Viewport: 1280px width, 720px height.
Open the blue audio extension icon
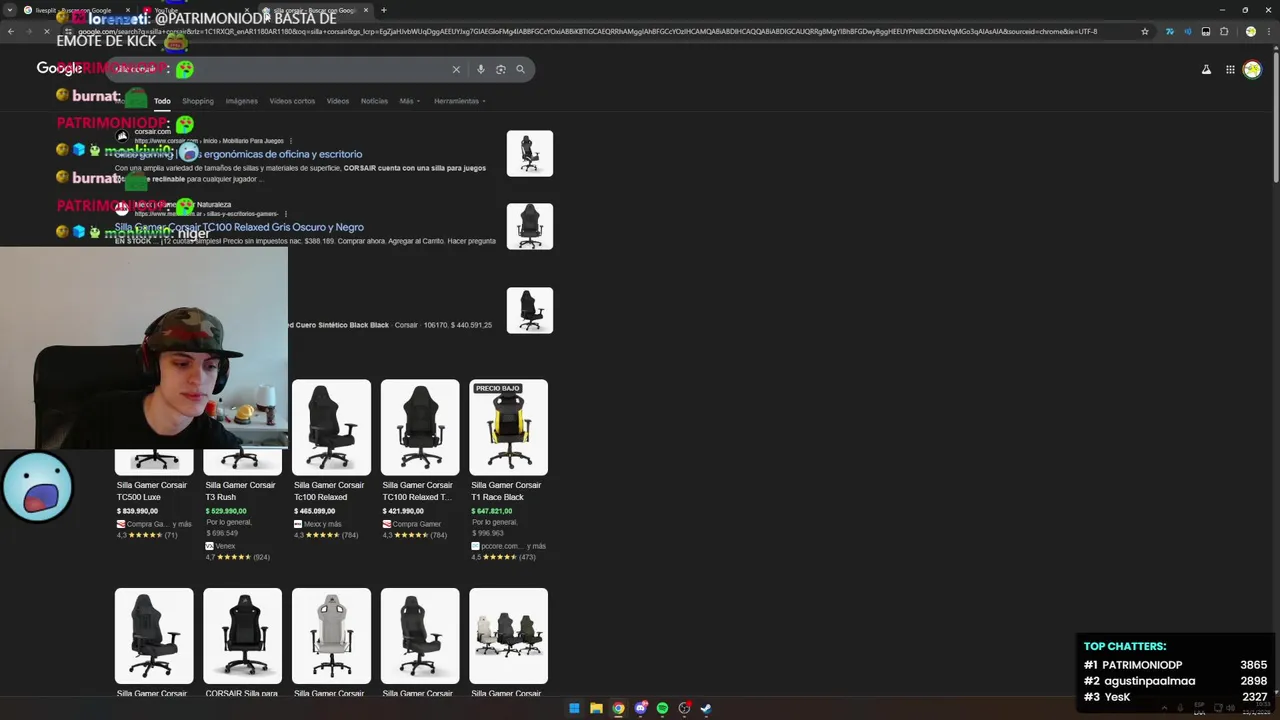click(x=1188, y=31)
